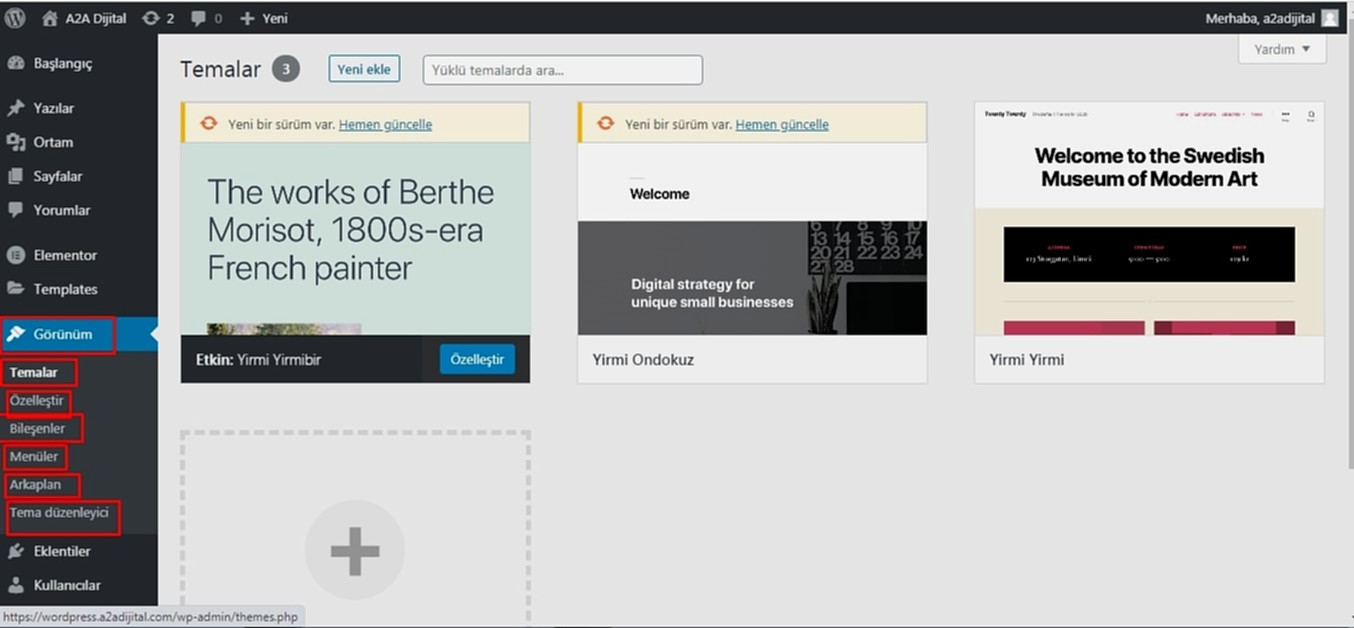This screenshot has height=628, width=1354.
Task: Open the Başlangıç menu item
Action: [78, 63]
